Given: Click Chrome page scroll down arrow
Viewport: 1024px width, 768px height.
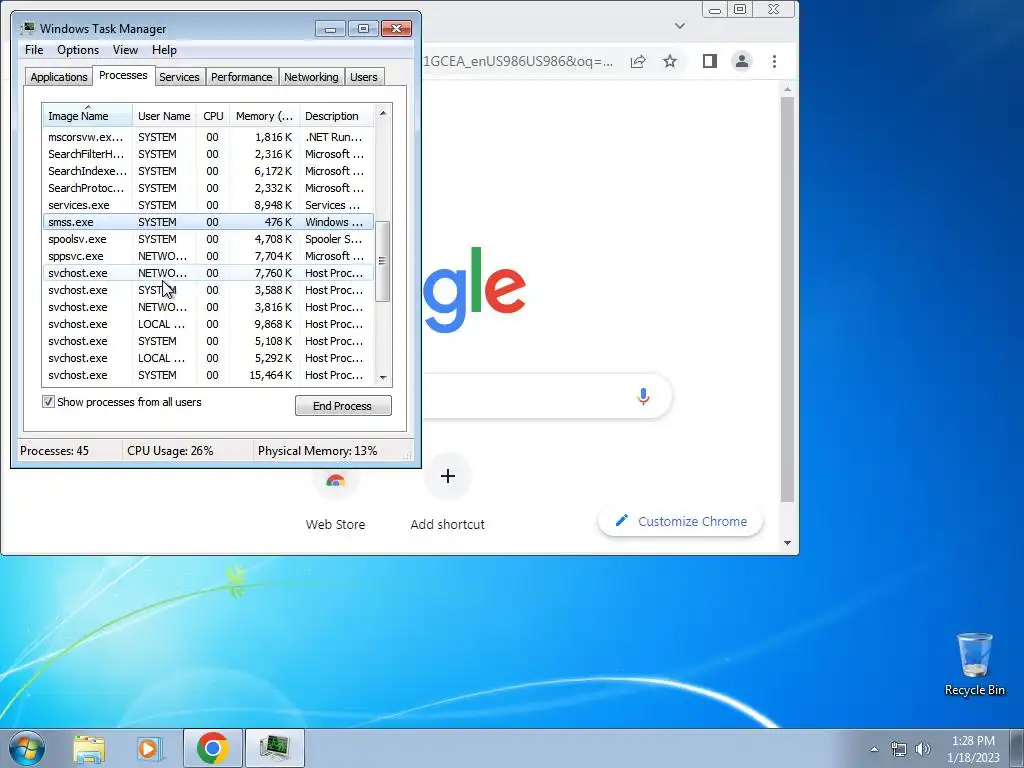Looking at the screenshot, I should pyautogui.click(x=787, y=543).
